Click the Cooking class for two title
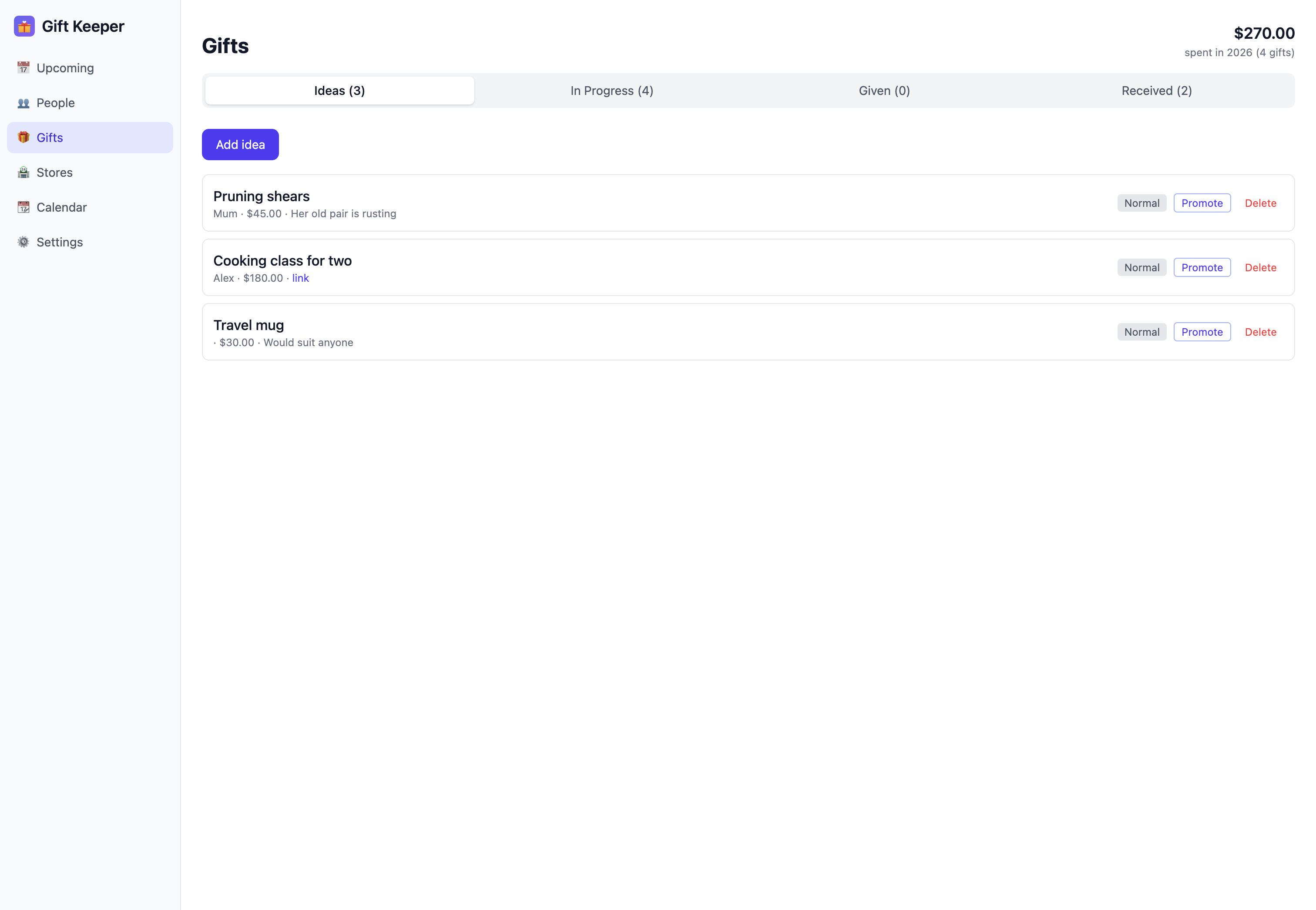The width and height of the screenshot is (1316, 910). pyautogui.click(x=282, y=260)
